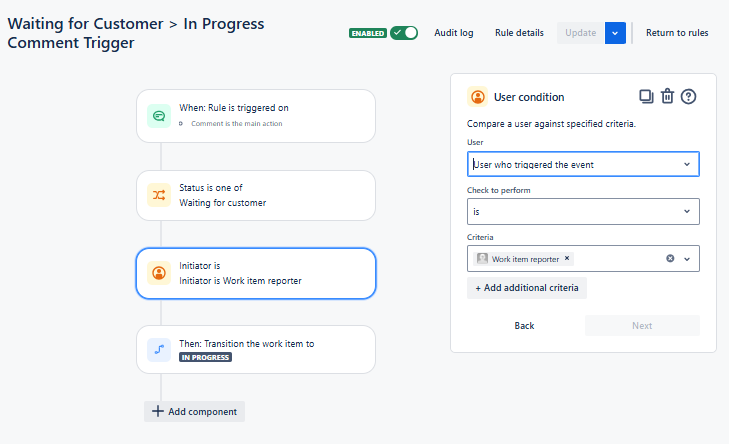Click Return to rules link
Viewport: 729px width, 444px height.
point(677,33)
